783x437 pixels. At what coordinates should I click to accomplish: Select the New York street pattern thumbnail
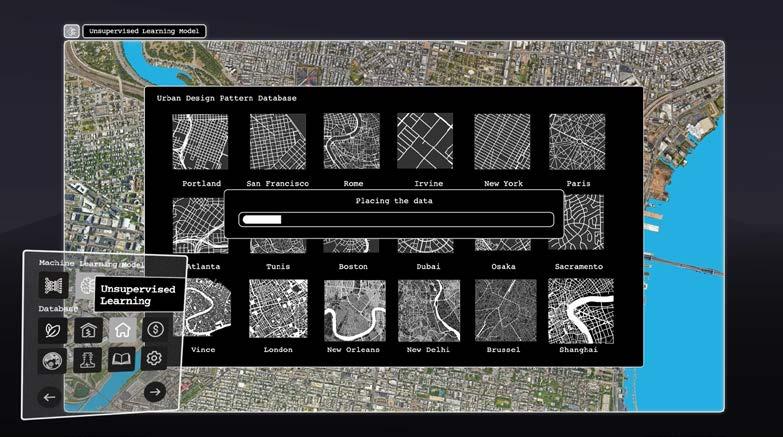click(x=502, y=142)
